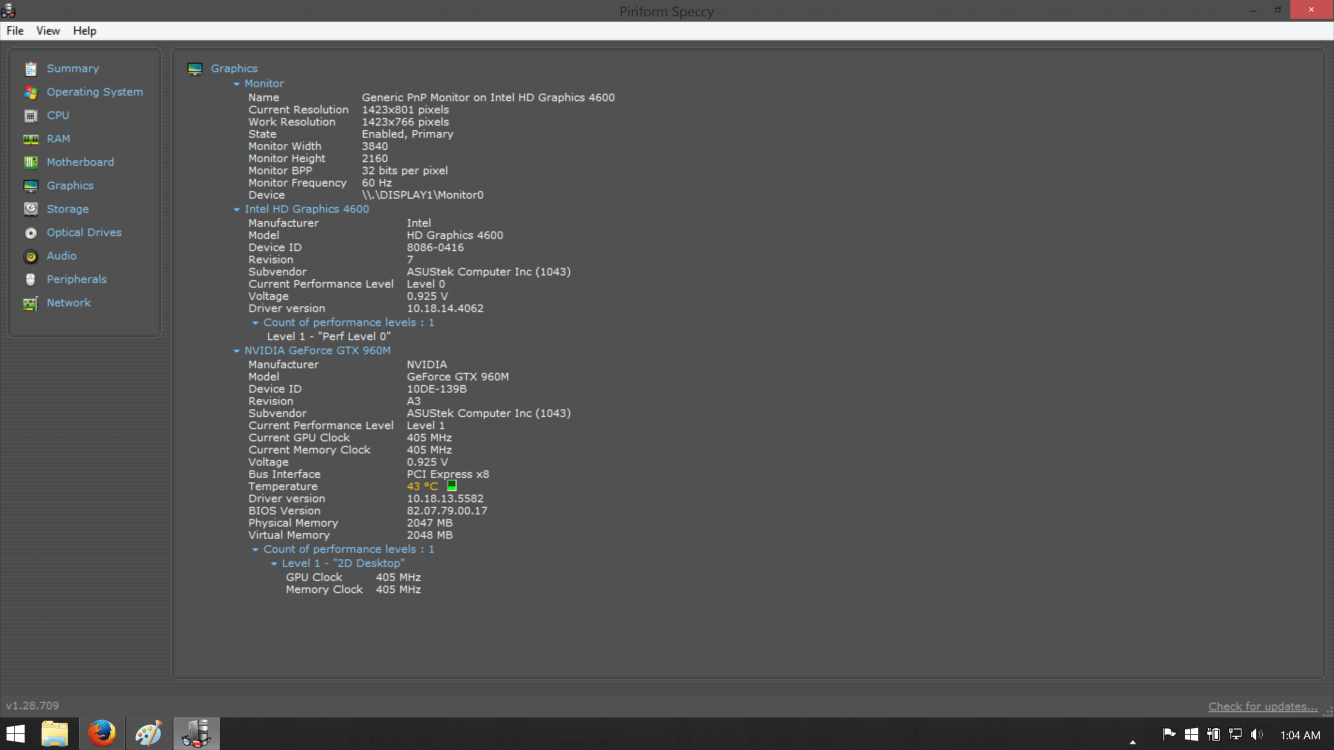The width and height of the screenshot is (1334, 750).
Task: Click the network tray icon
Action: 1235,735
